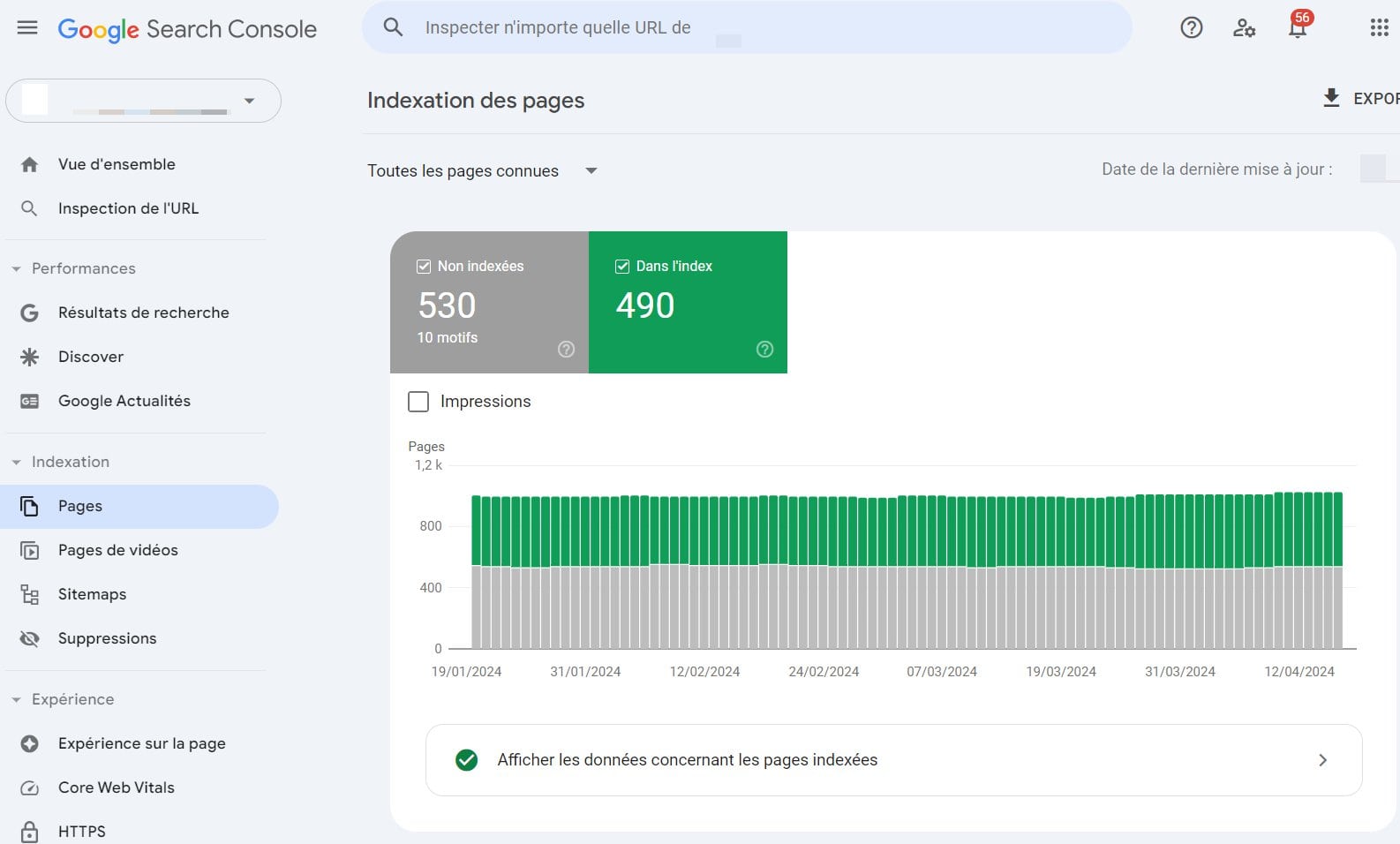
Task: Click the Pages de vidéos icon
Action: click(29, 550)
